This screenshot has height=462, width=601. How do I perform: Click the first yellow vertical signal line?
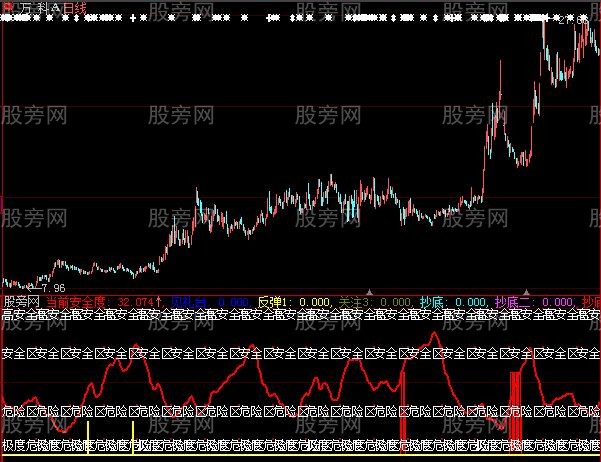pos(88,438)
